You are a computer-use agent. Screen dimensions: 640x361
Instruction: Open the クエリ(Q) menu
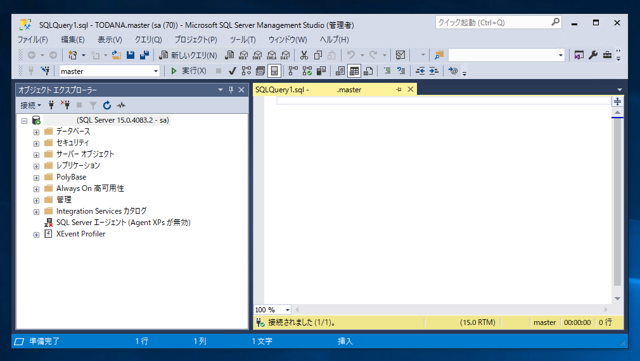(148, 40)
